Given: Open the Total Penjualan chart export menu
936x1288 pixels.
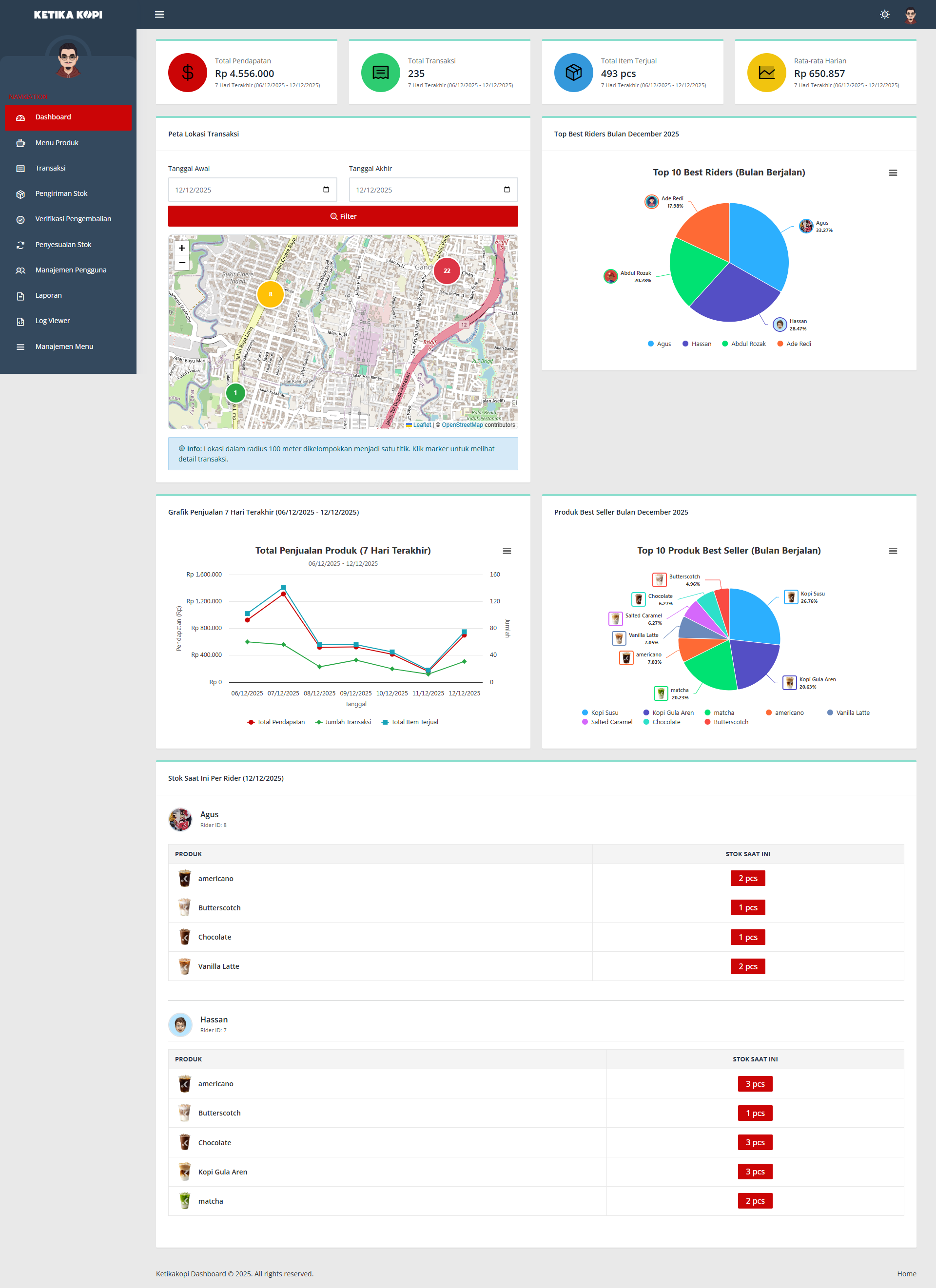Looking at the screenshot, I should [507, 551].
